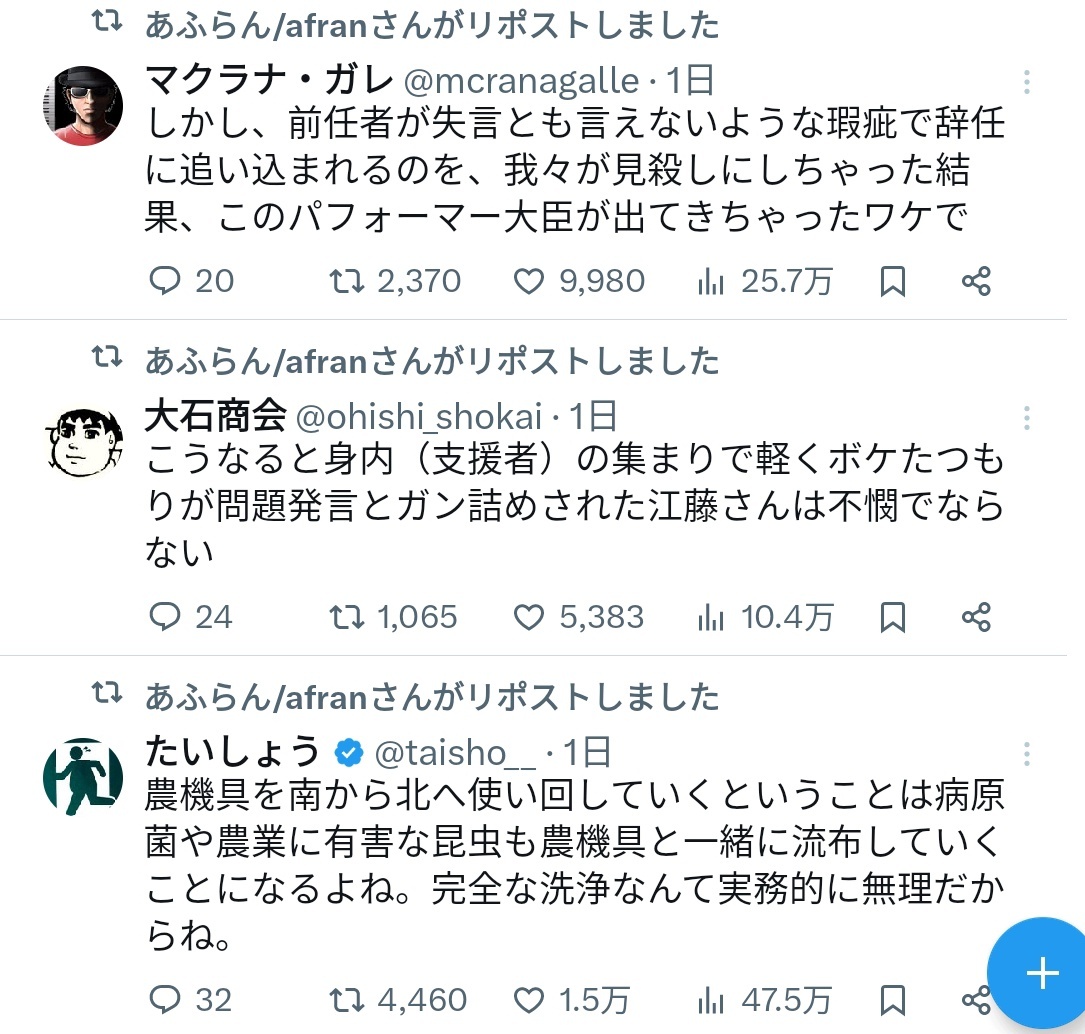The image size is (1085, 1034).
Task: Open more options for 大石商会 post
Action: pyautogui.click(x=1027, y=418)
